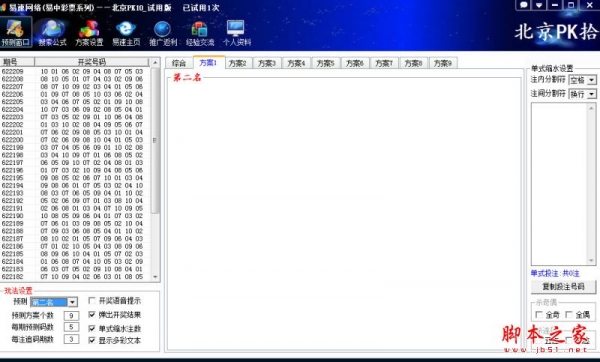Open the 注内分割符 dropdown
The image size is (600, 362).
click(x=582, y=80)
